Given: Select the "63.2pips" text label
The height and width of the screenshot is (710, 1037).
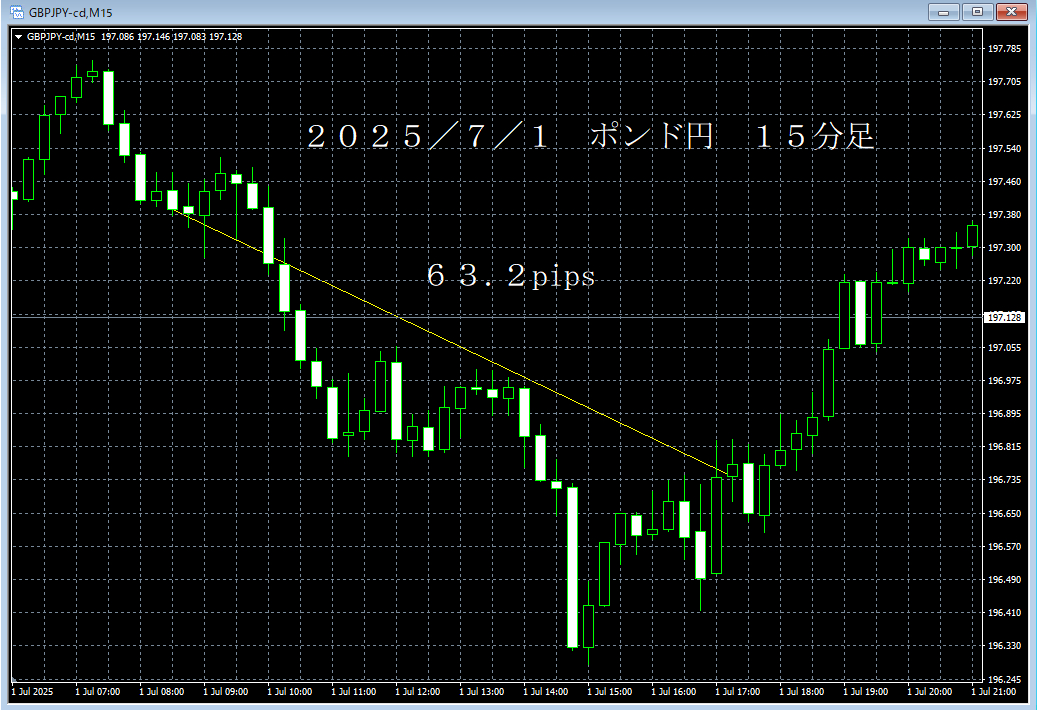Looking at the screenshot, I should pos(511,277).
